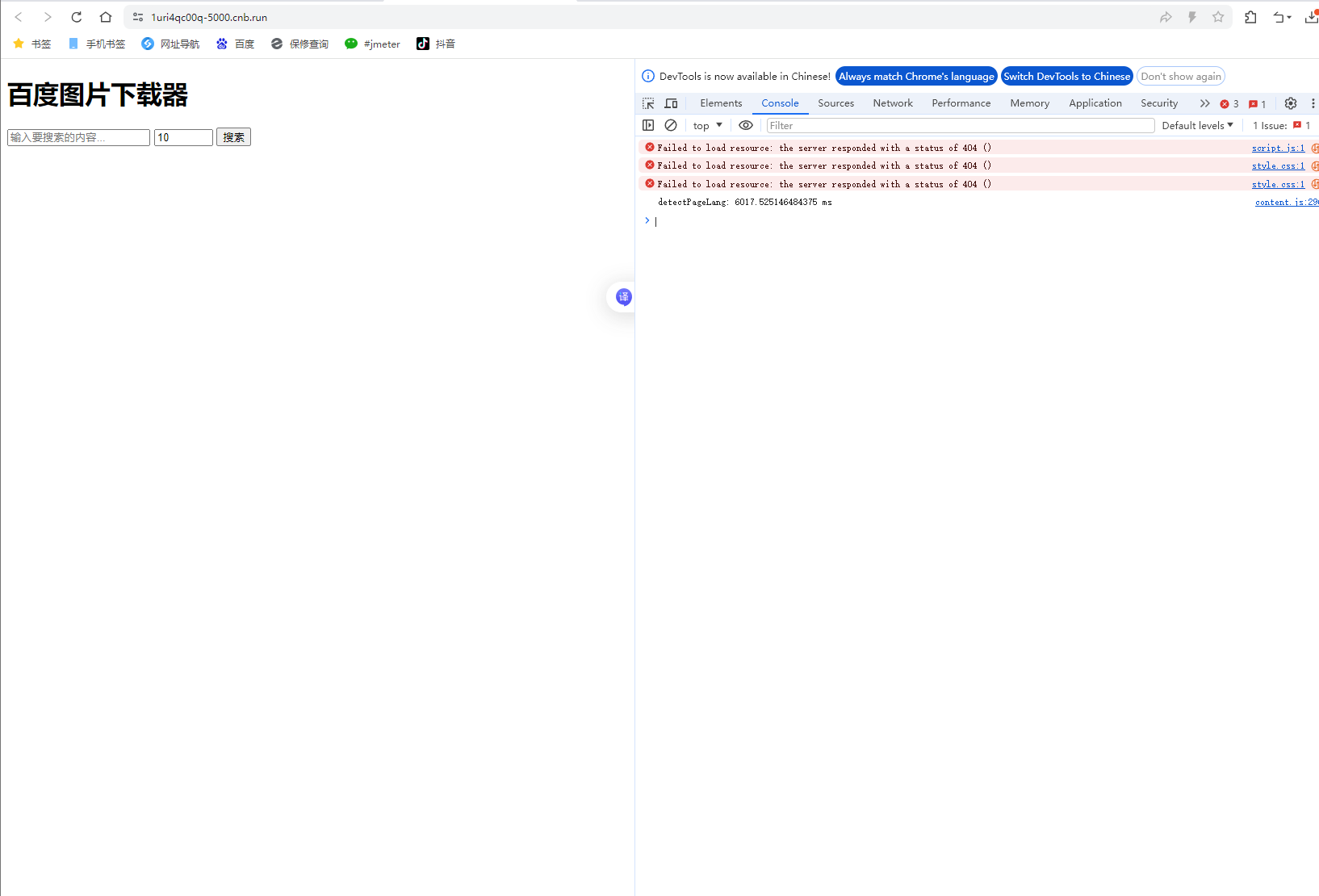Viewport: 1319px width, 896px height.
Task: Click the 1 Issue indicator
Action: (1282, 125)
